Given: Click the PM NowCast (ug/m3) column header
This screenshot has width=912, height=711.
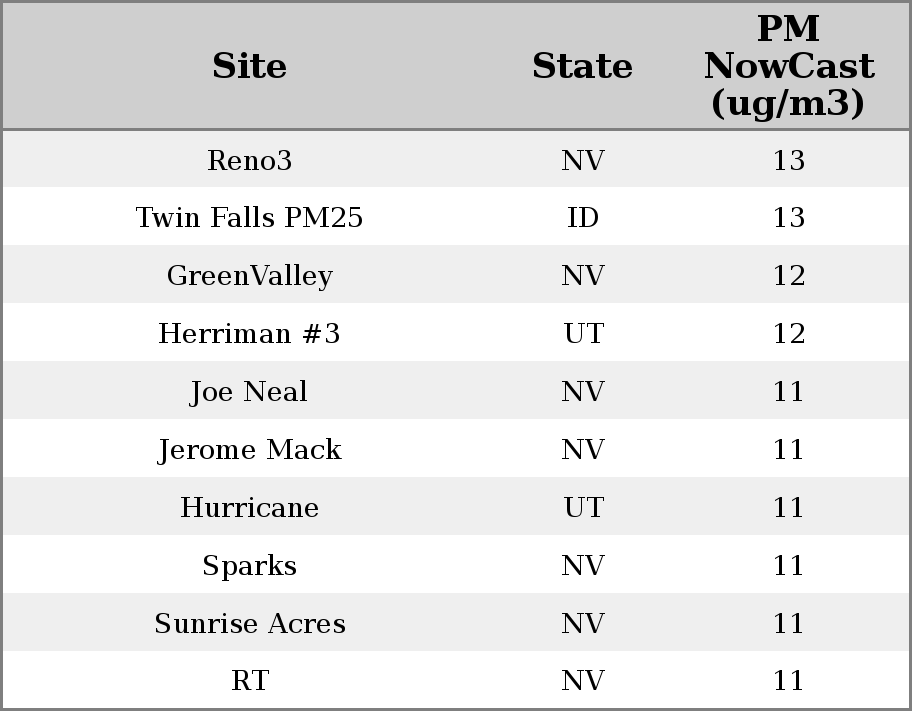Looking at the screenshot, I should (788, 66).
